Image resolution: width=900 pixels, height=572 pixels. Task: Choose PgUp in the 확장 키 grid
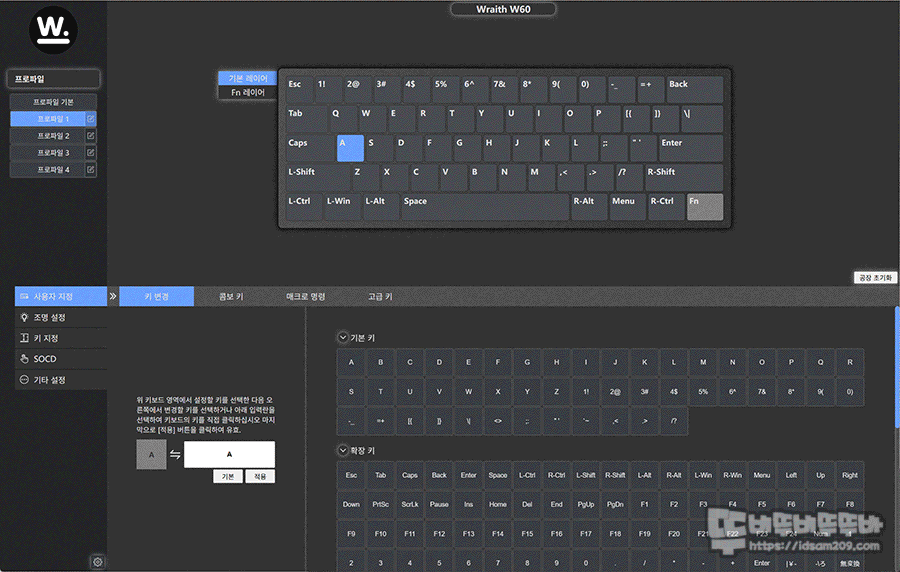586,505
